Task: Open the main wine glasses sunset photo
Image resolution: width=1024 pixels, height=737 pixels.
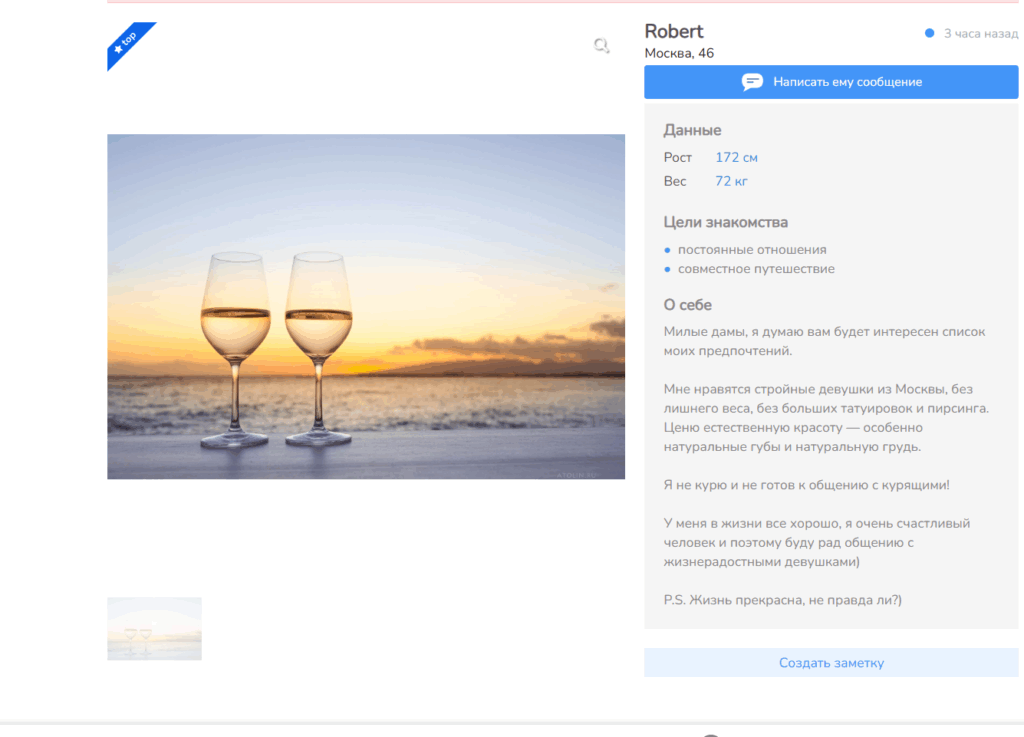Action: [x=366, y=306]
